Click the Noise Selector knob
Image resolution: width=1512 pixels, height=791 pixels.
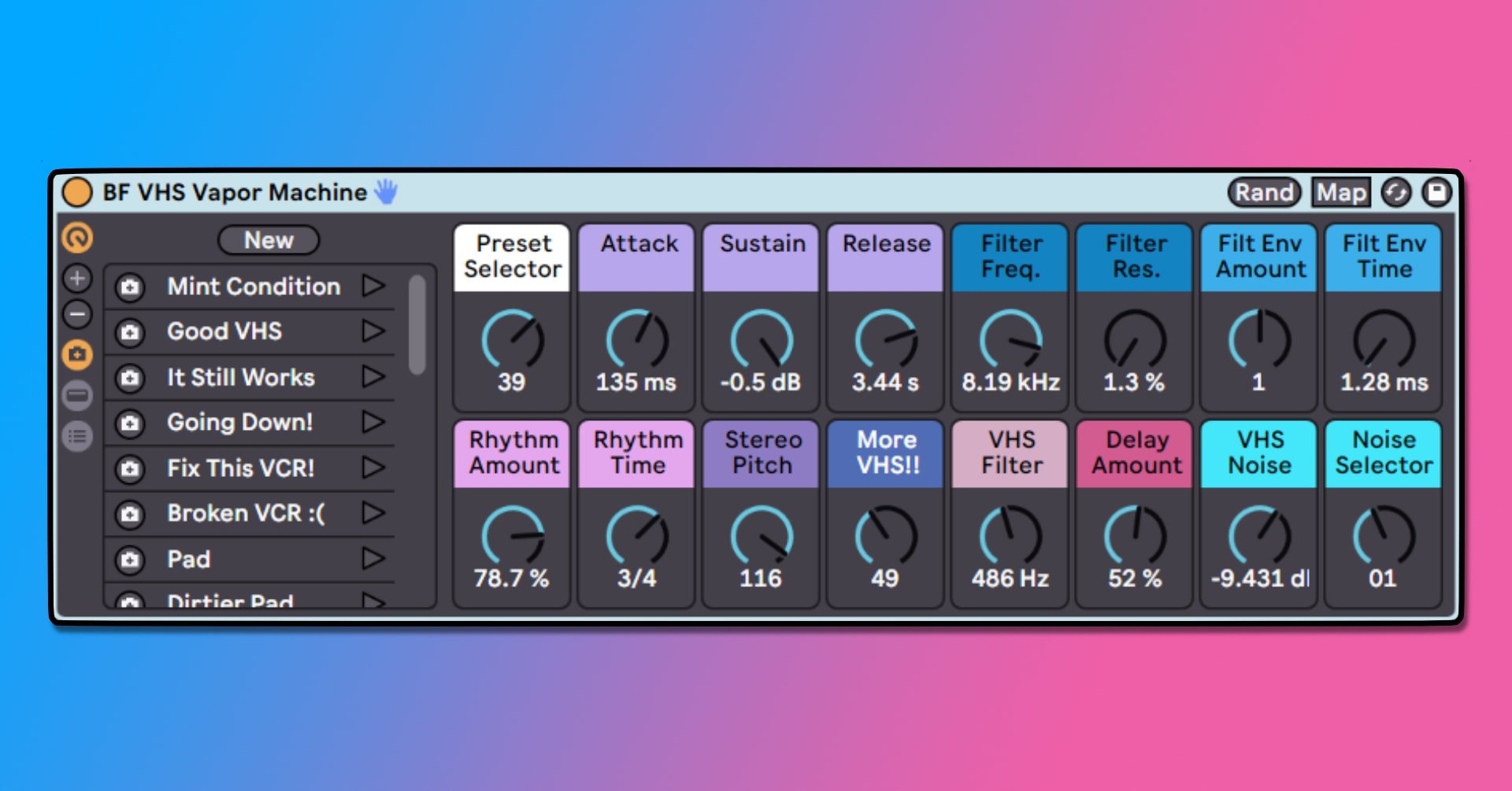coord(1384,536)
